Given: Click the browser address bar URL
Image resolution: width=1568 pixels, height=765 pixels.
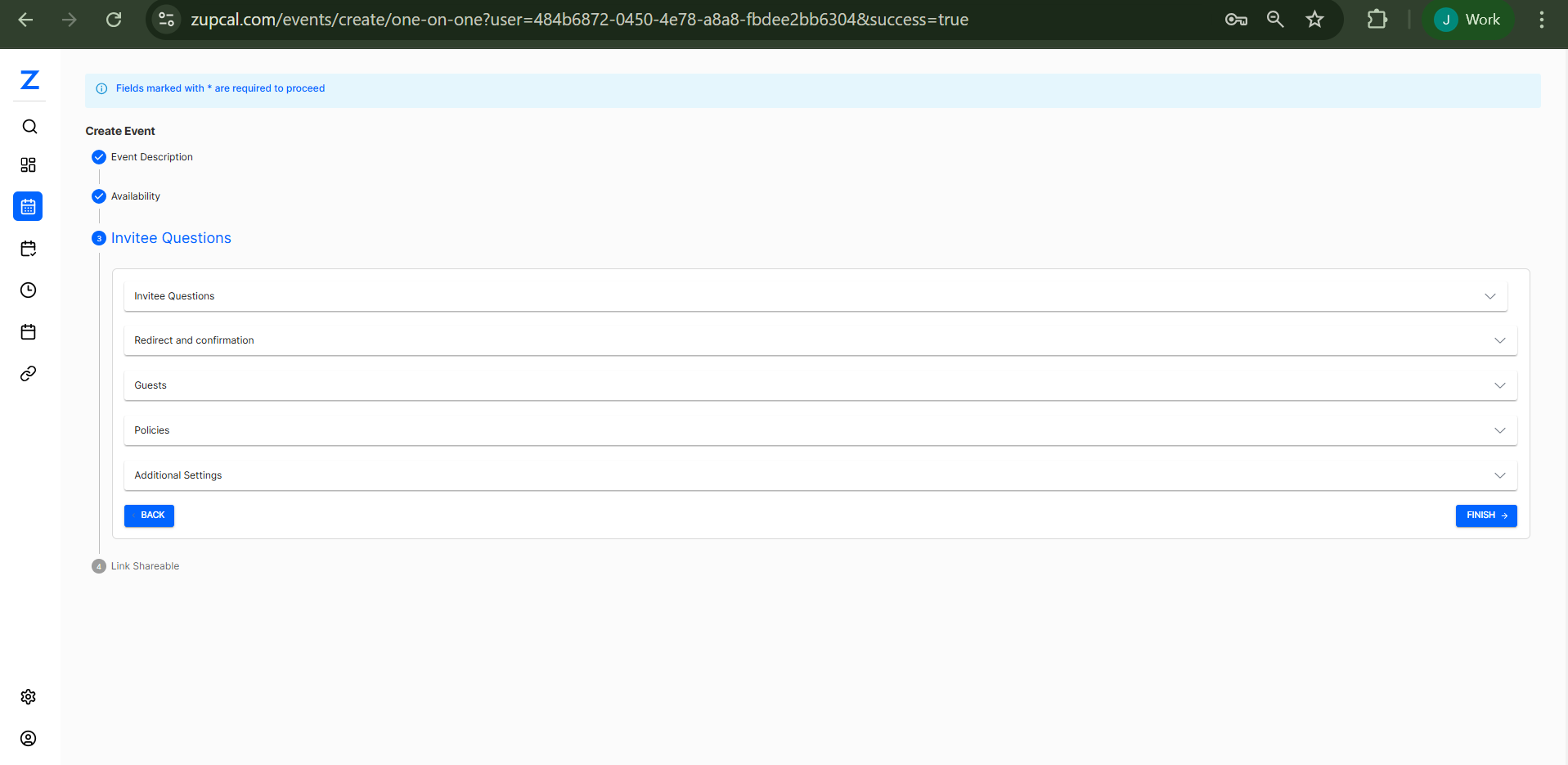Looking at the screenshot, I should coord(579,20).
